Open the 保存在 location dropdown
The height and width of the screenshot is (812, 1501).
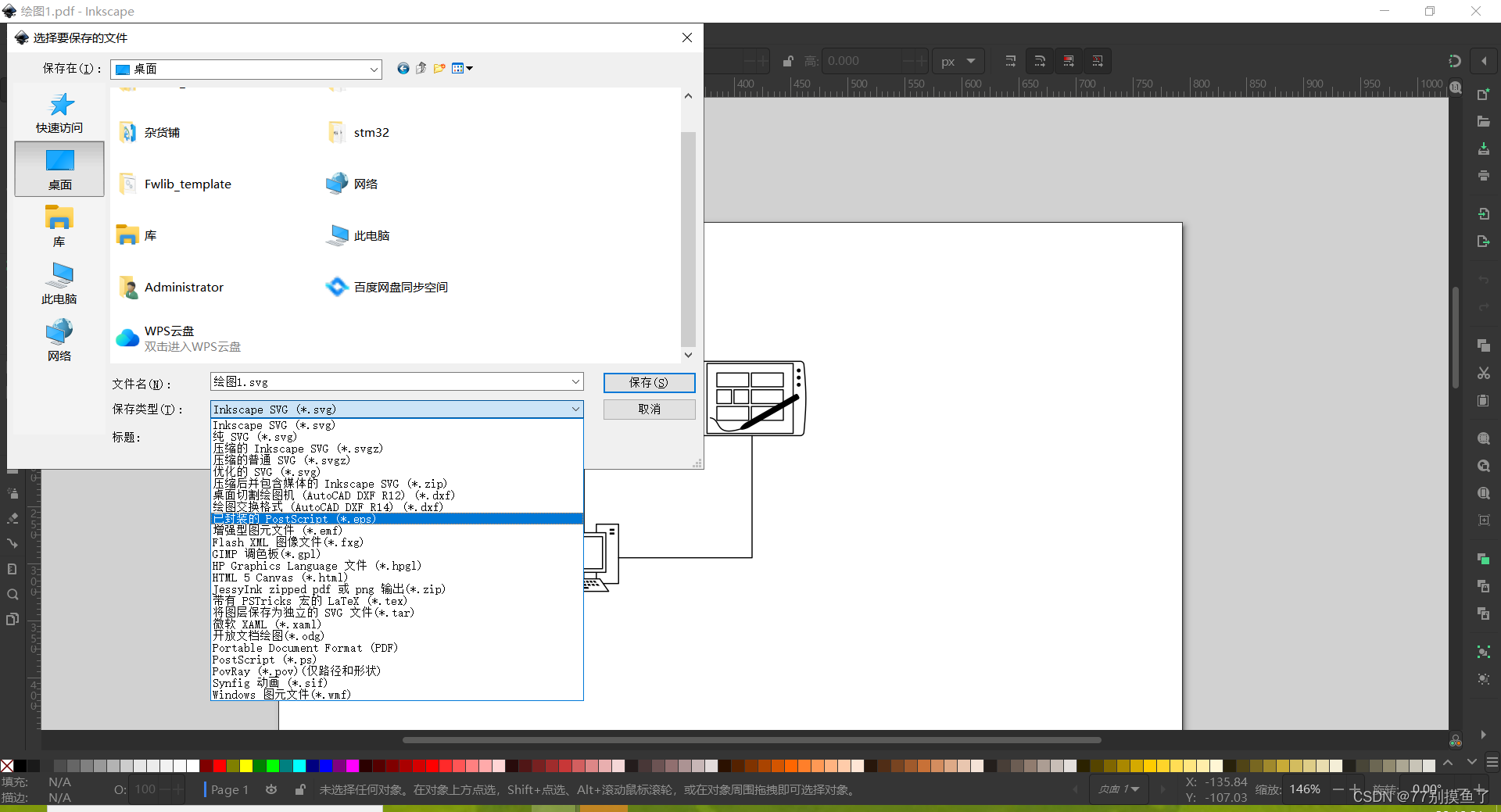click(x=374, y=69)
